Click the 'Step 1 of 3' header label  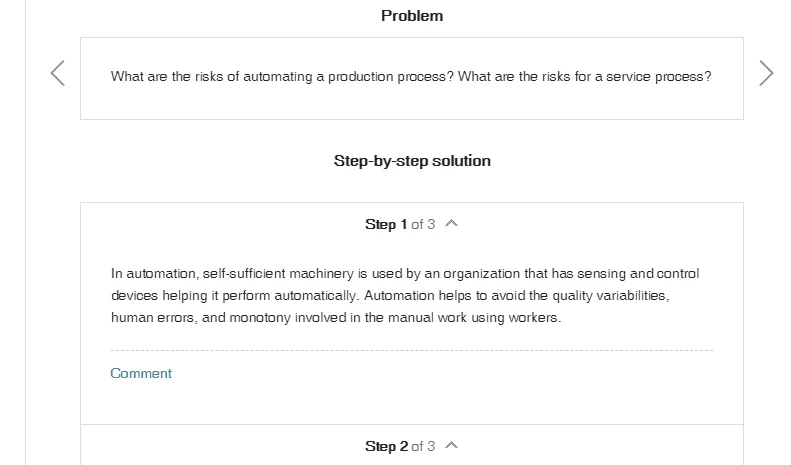point(400,224)
